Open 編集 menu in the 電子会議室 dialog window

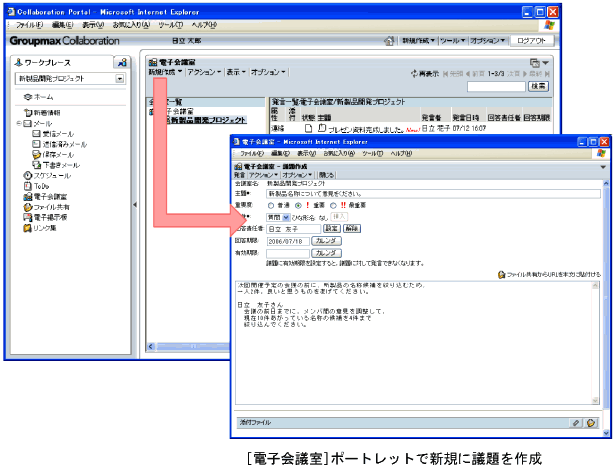click(x=280, y=154)
